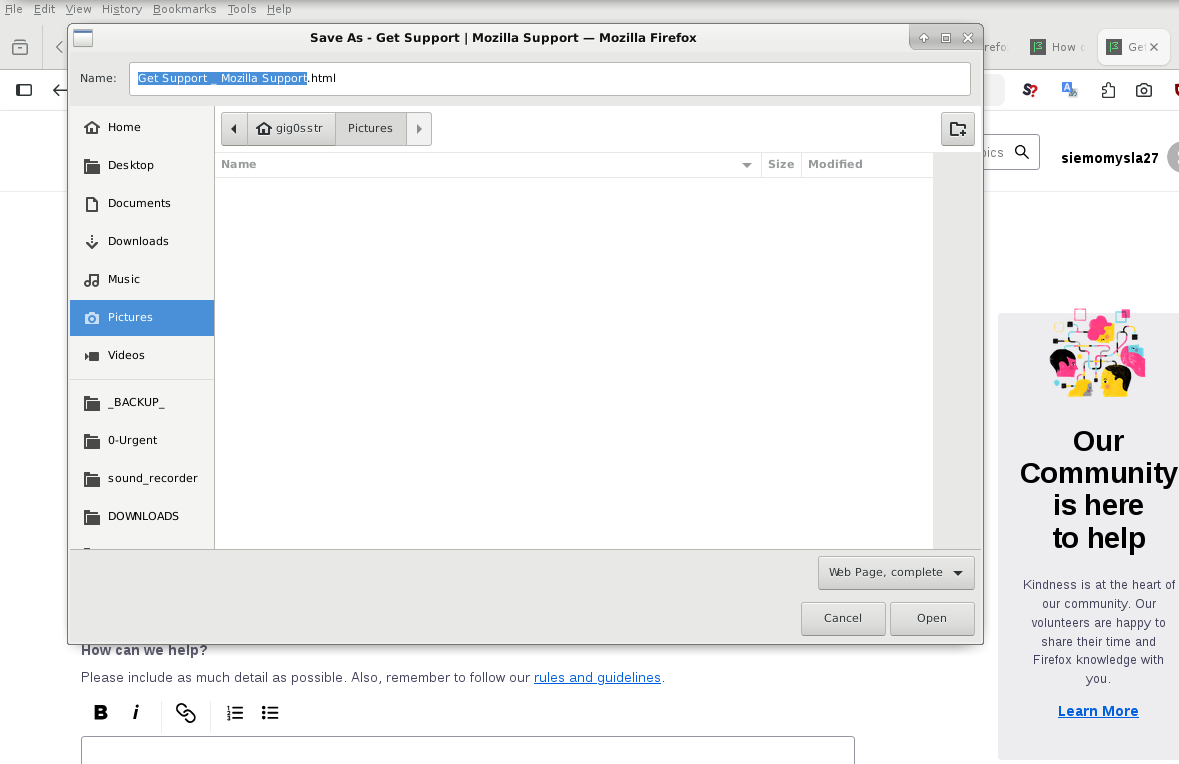Click the file Name input field
Image resolution: width=1179 pixels, height=764 pixels.
[x=550, y=79]
